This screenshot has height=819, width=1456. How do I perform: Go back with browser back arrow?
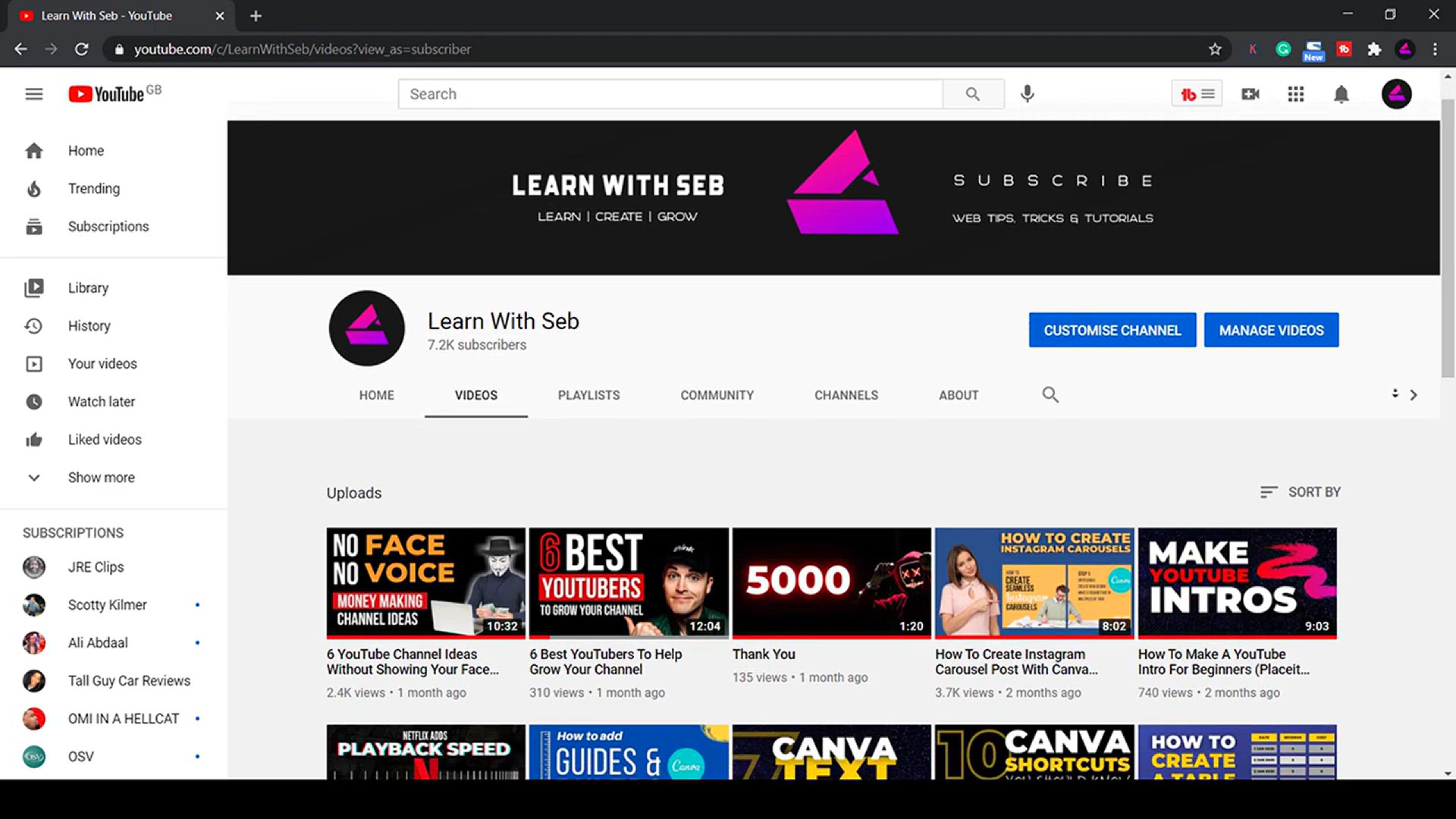pyautogui.click(x=20, y=49)
